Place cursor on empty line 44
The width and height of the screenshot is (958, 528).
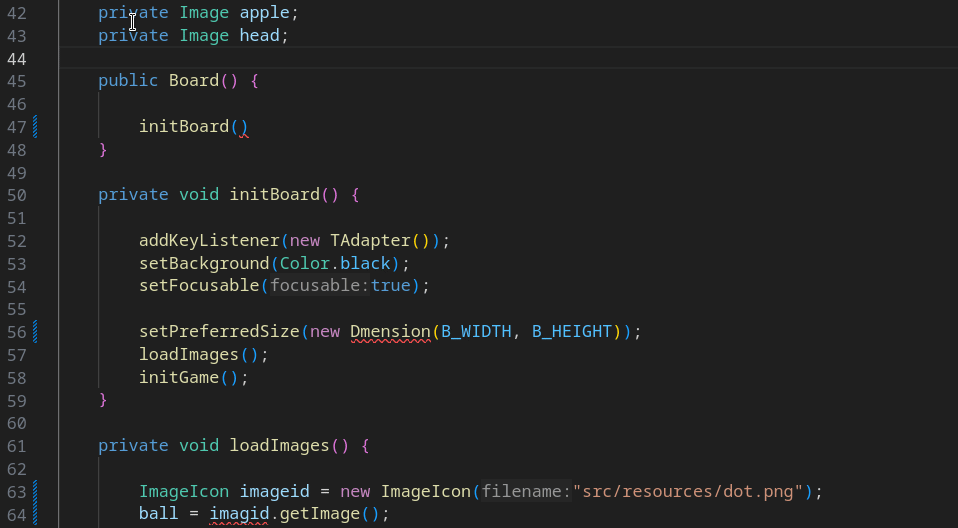coord(400,59)
